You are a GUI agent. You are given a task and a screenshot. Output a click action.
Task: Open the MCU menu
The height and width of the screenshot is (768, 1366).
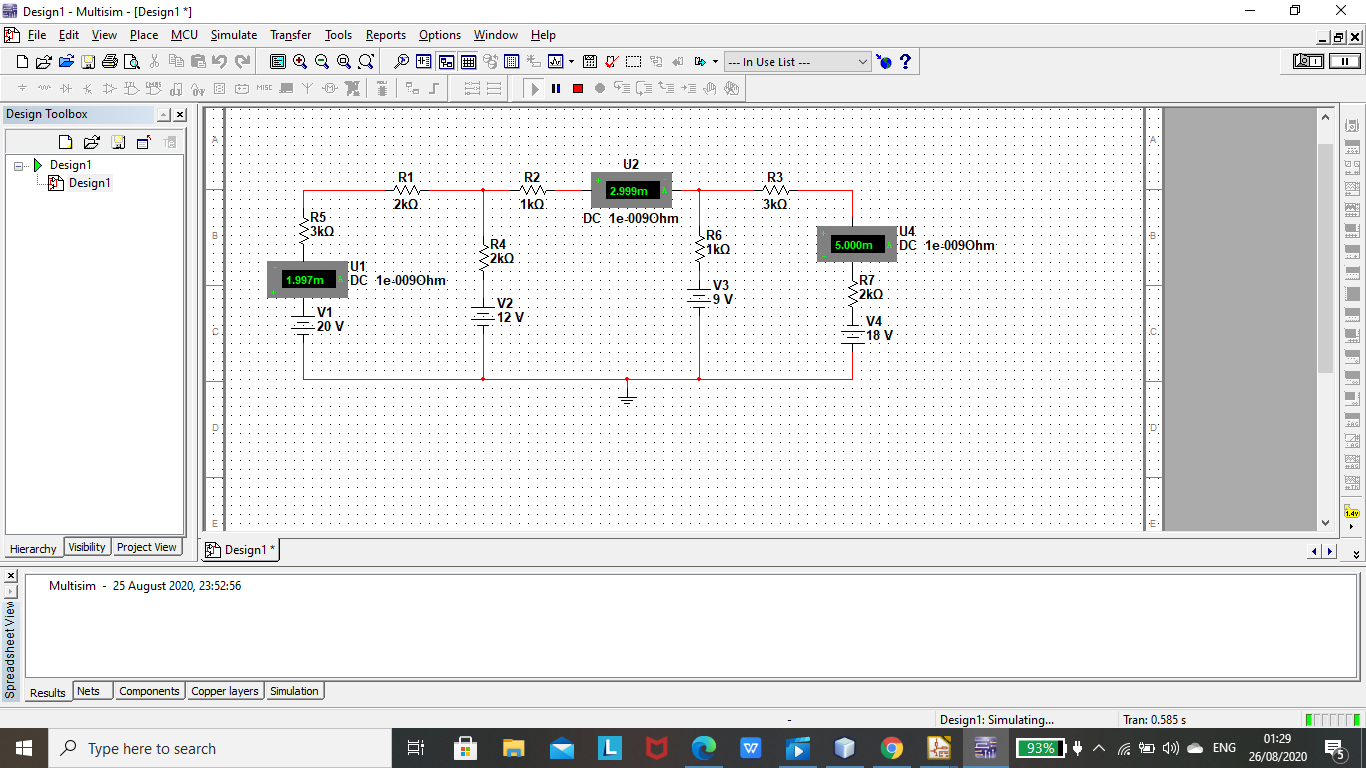184,35
